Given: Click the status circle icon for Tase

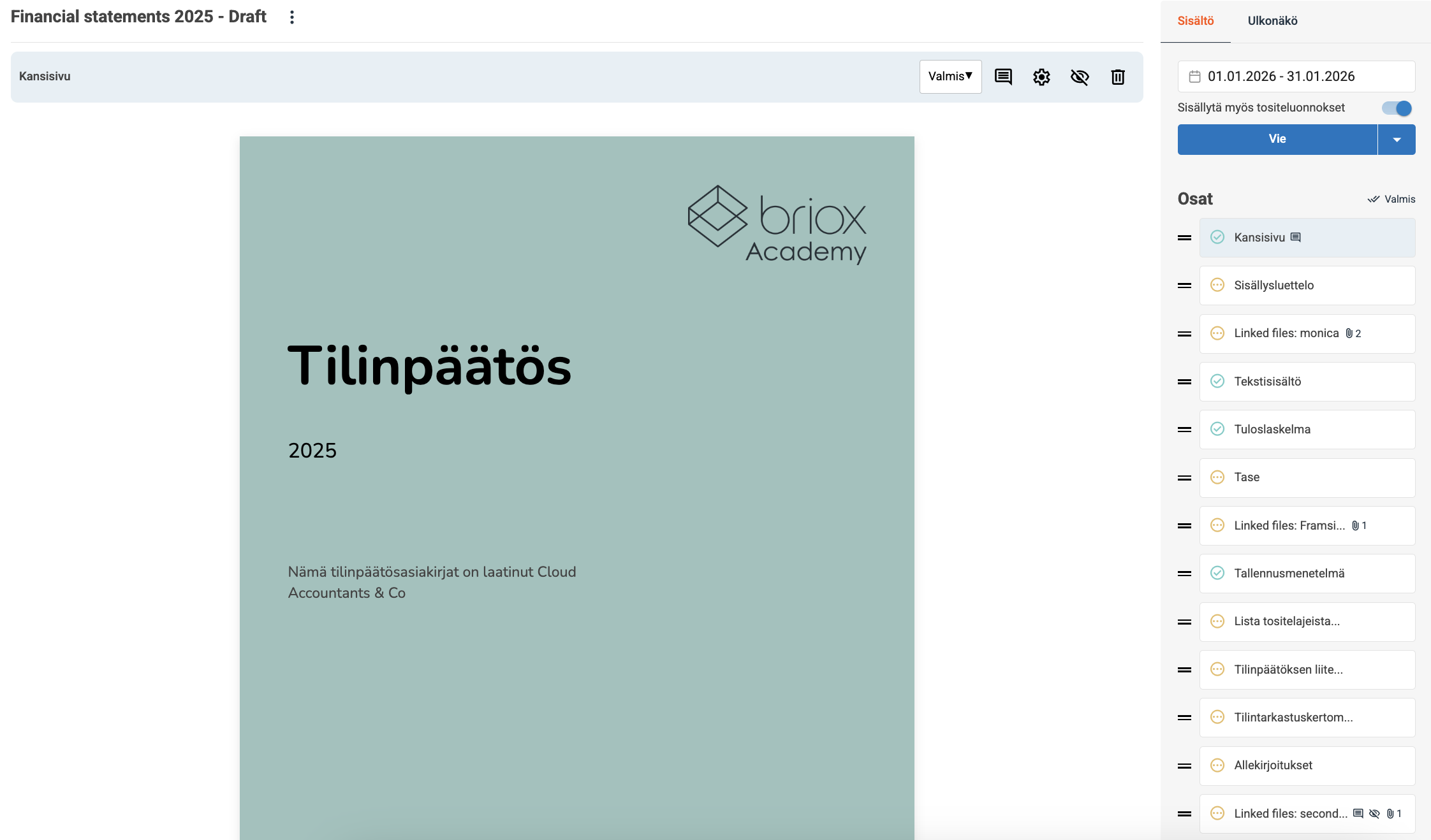Looking at the screenshot, I should (1217, 477).
